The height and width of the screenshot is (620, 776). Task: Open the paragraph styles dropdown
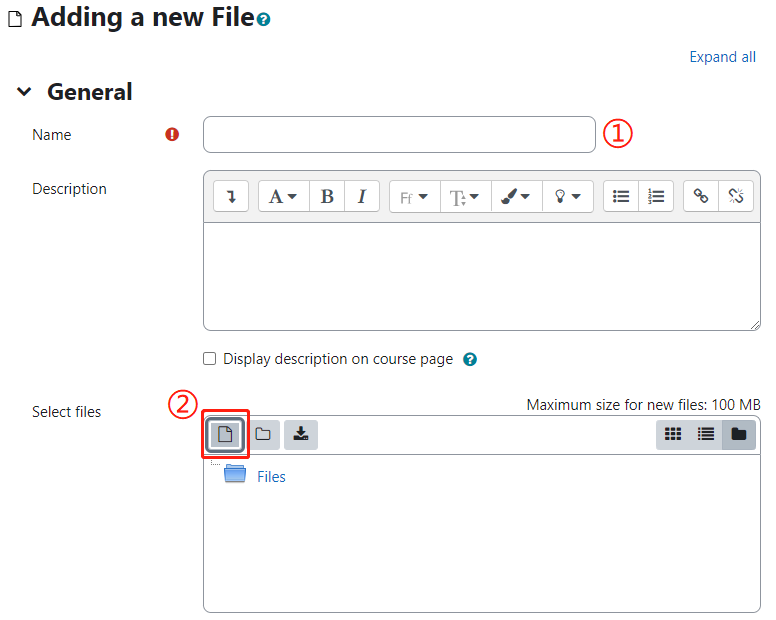[284, 196]
